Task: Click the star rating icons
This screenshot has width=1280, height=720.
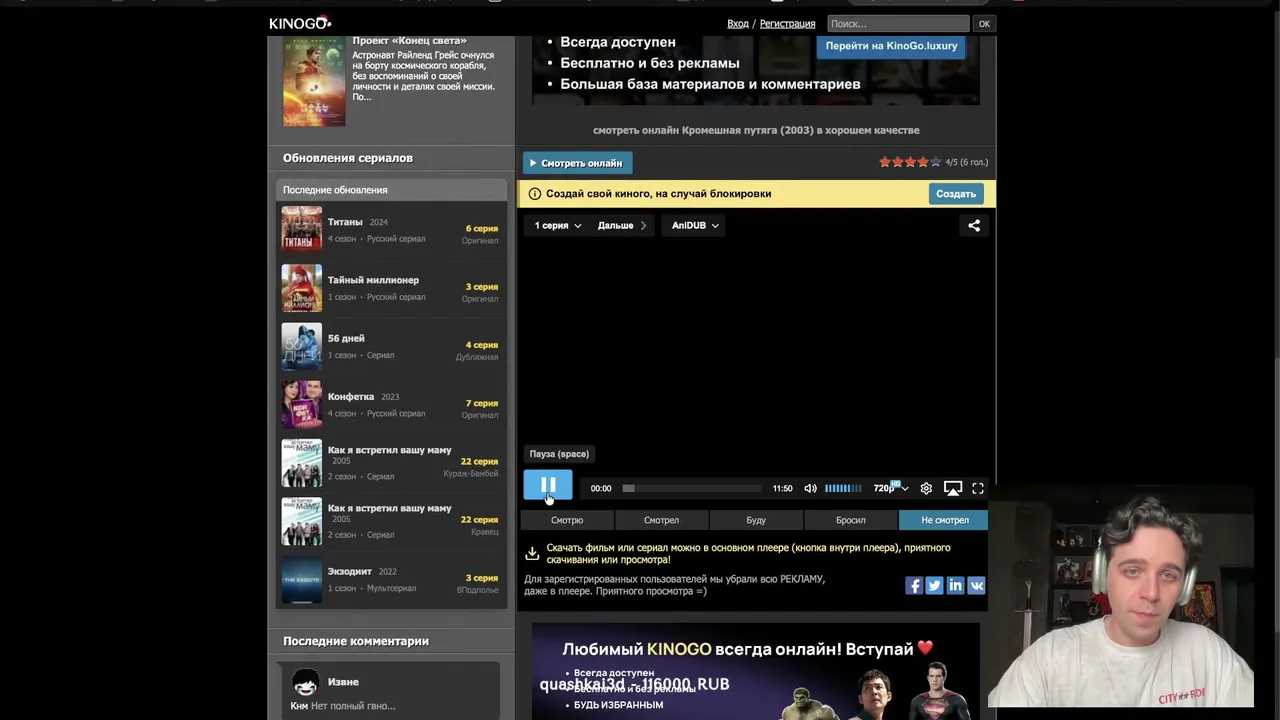Action: [x=910, y=162]
